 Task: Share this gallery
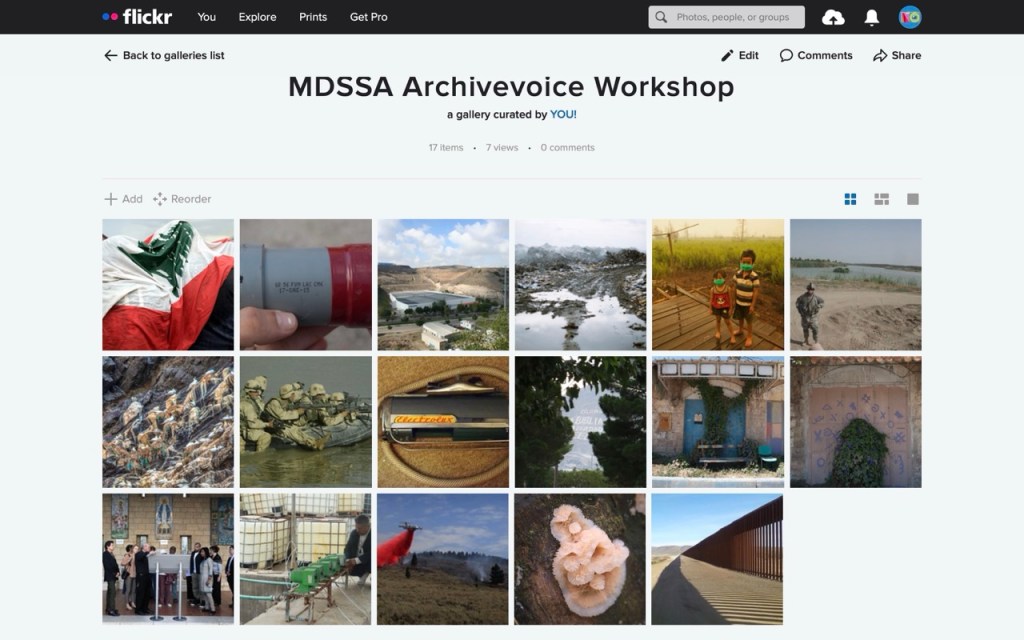point(897,56)
